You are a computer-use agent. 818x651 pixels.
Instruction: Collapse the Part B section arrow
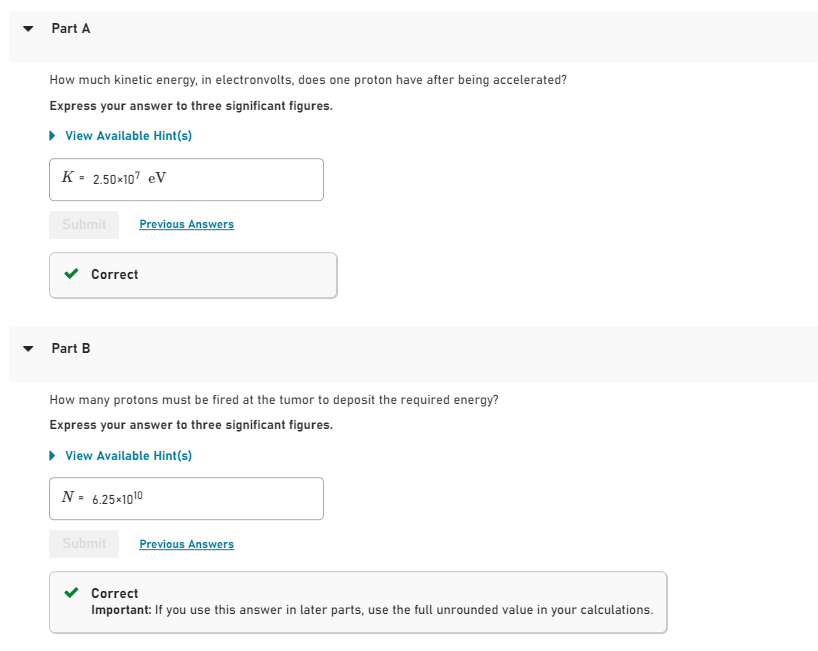(29, 349)
